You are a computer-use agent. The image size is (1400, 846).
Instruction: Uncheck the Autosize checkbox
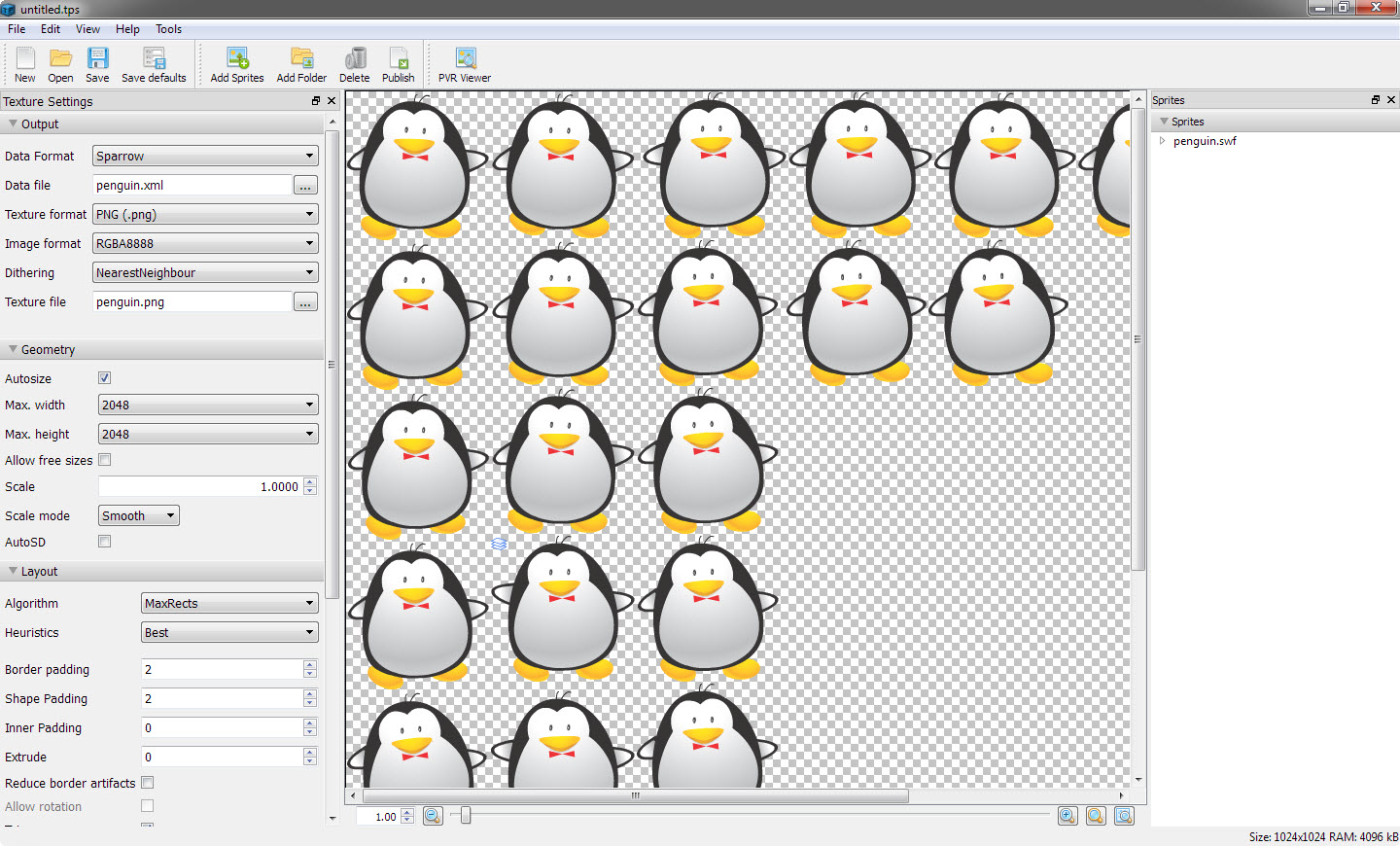(x=104, y=377)
